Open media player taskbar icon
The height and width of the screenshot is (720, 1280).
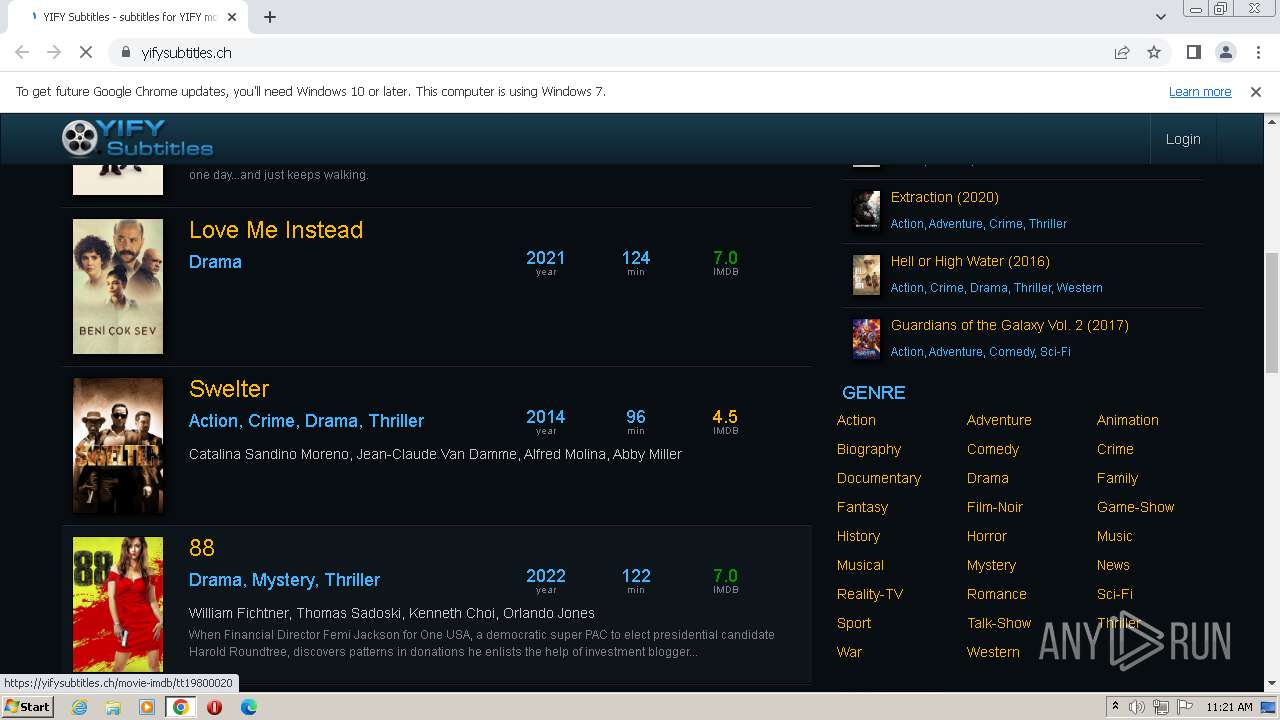click(x=147, y=707)
